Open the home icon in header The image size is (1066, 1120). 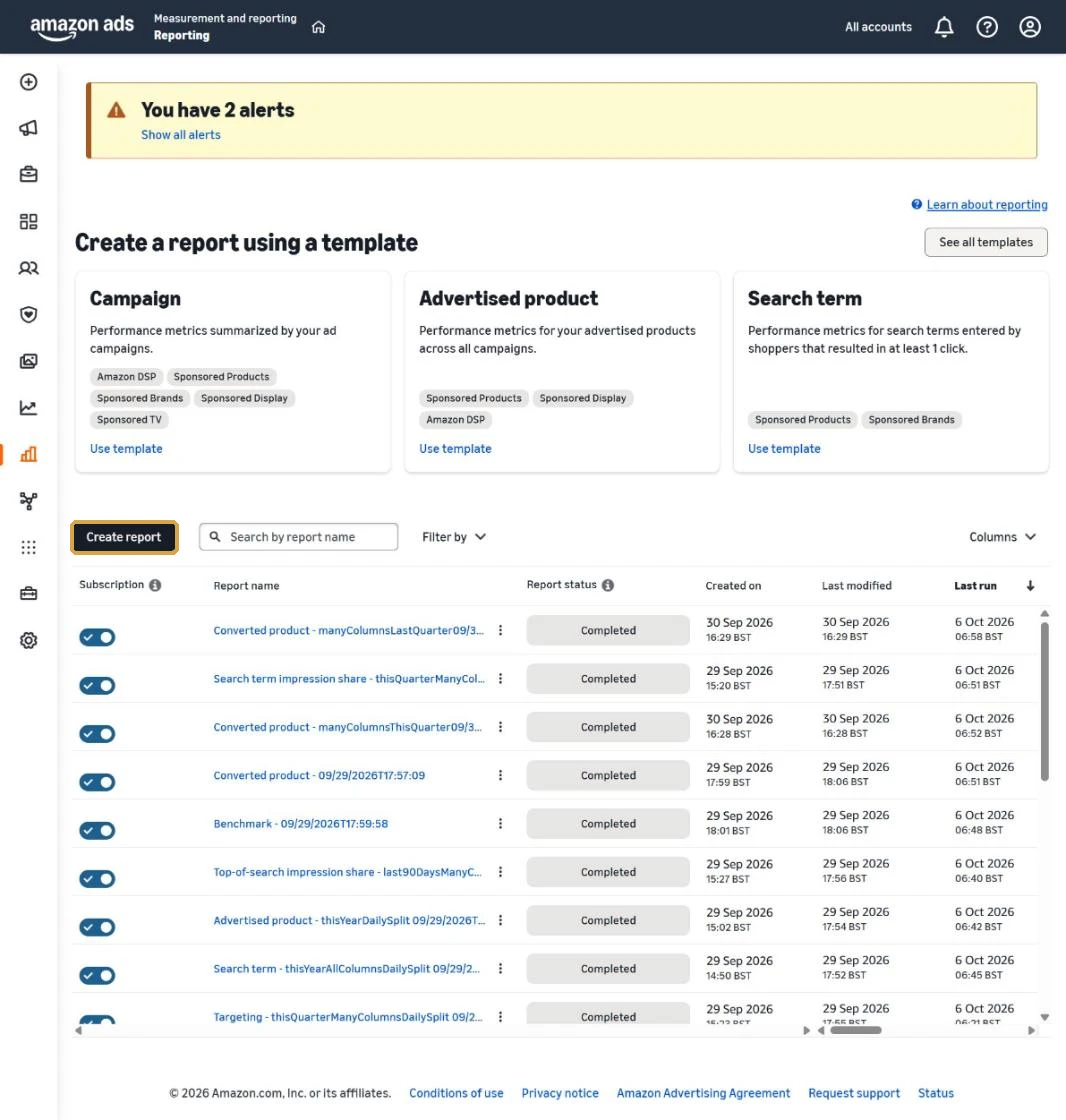[319, 27]
